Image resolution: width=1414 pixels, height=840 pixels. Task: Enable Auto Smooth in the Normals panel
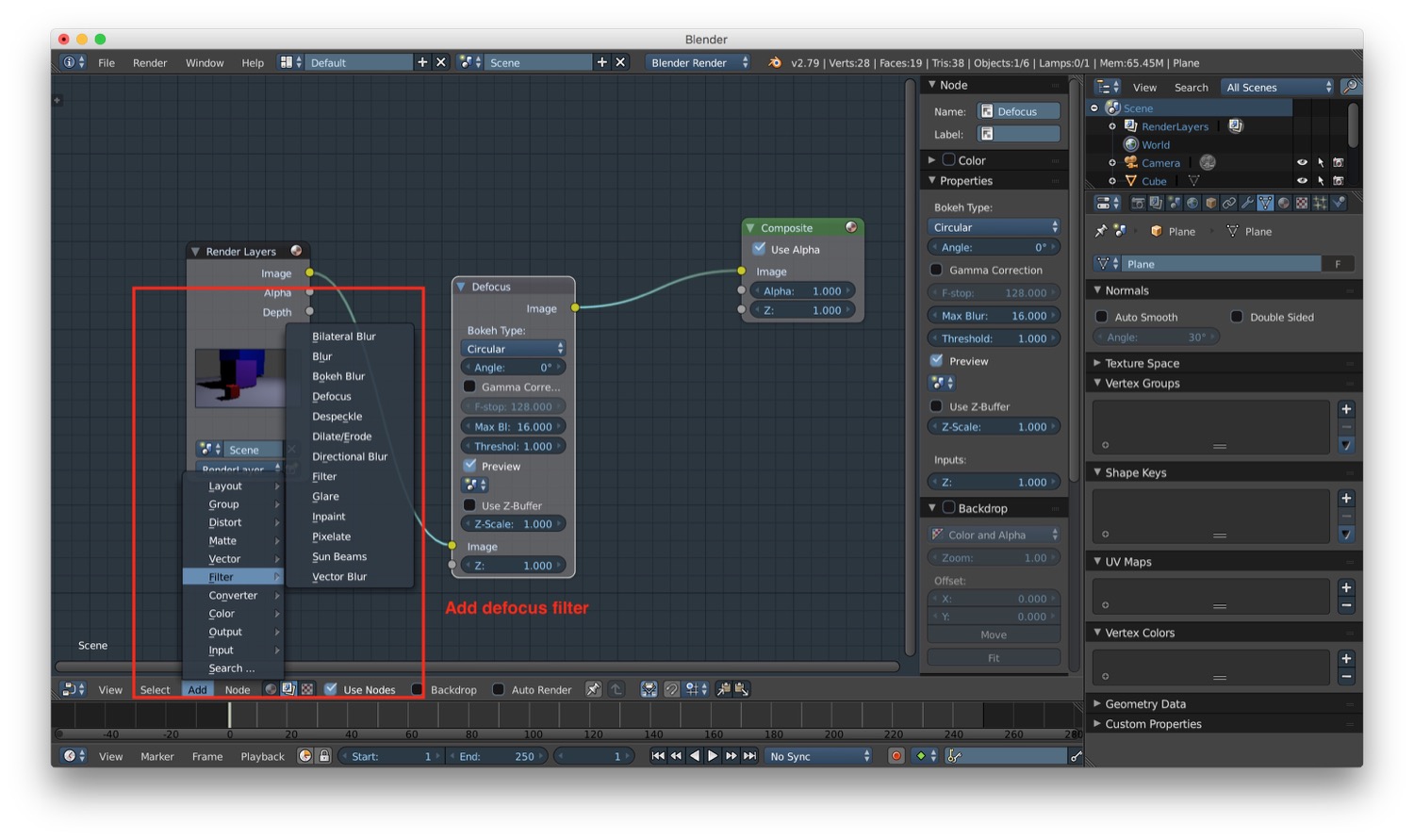1101,317
